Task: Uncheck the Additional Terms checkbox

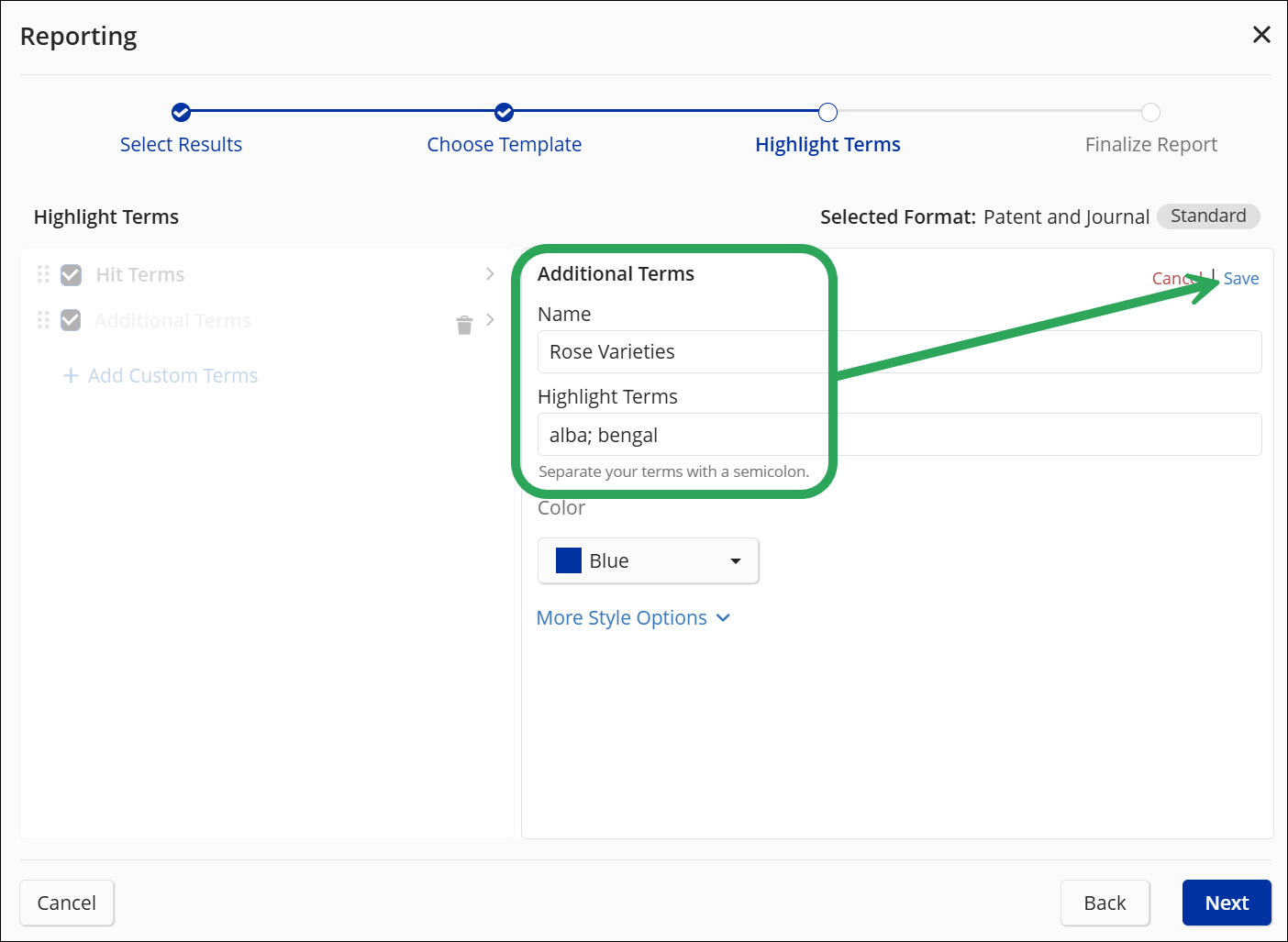Action: 71,320
